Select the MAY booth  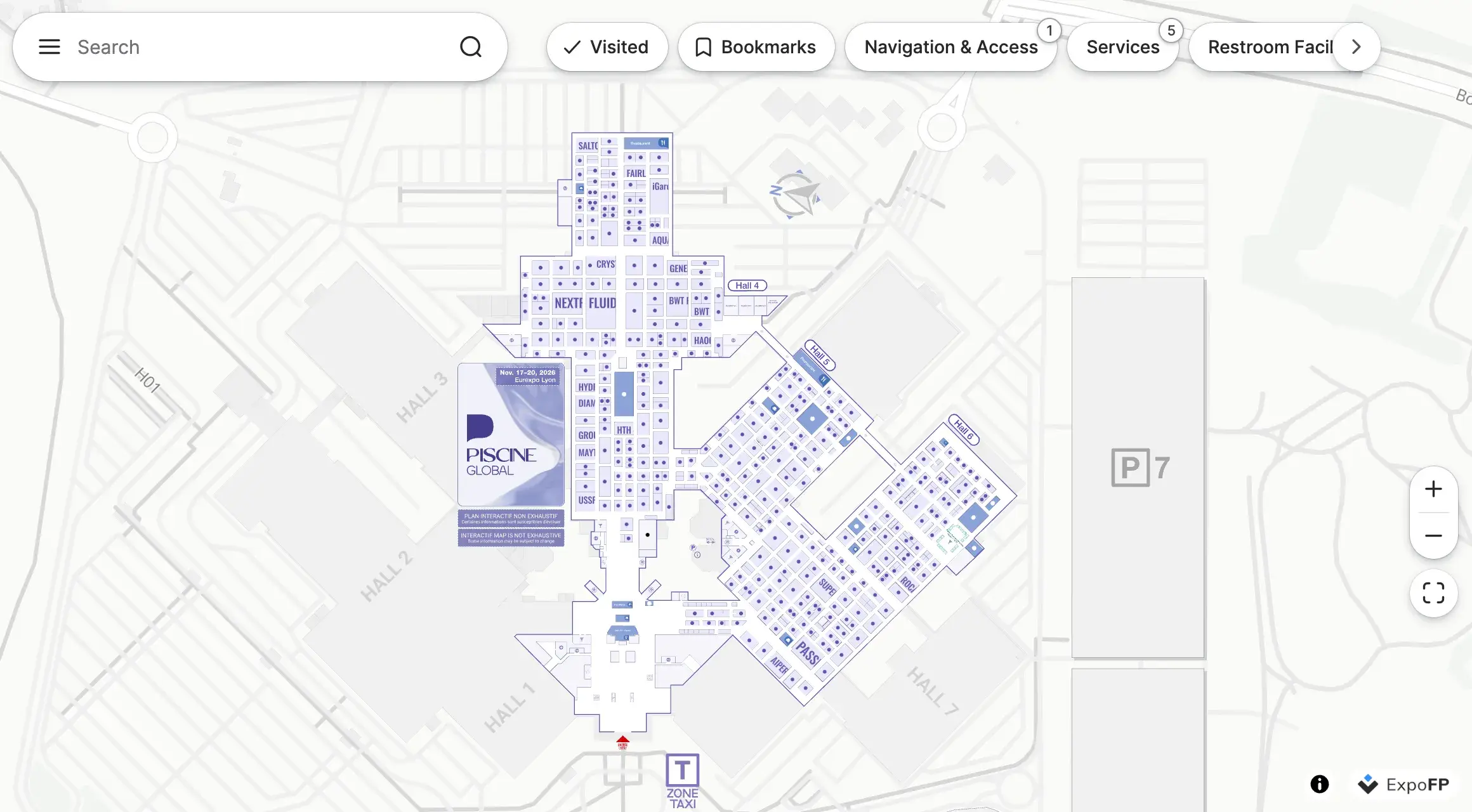tap(586, 453)
